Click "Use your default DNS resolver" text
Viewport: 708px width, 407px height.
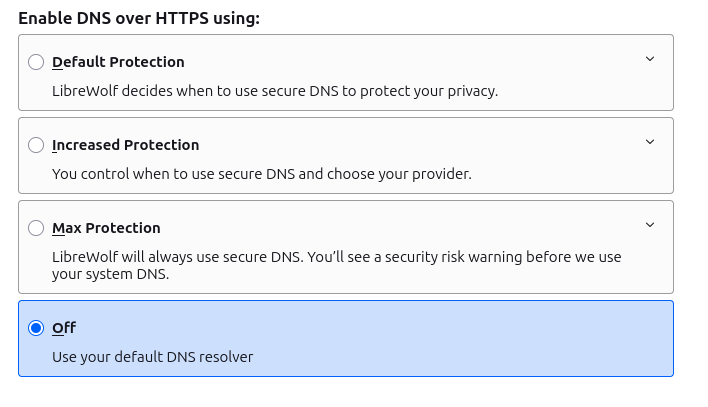(152, 357)
